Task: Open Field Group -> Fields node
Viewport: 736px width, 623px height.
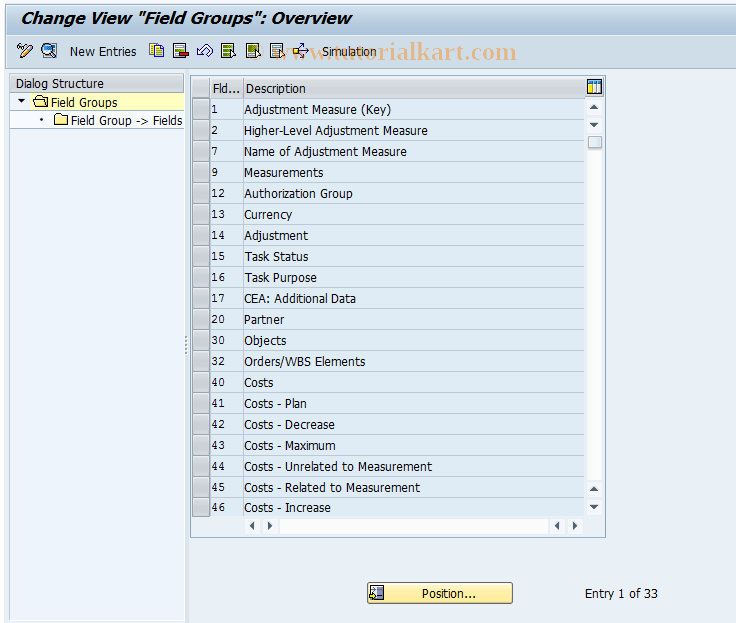Action: 117,120
